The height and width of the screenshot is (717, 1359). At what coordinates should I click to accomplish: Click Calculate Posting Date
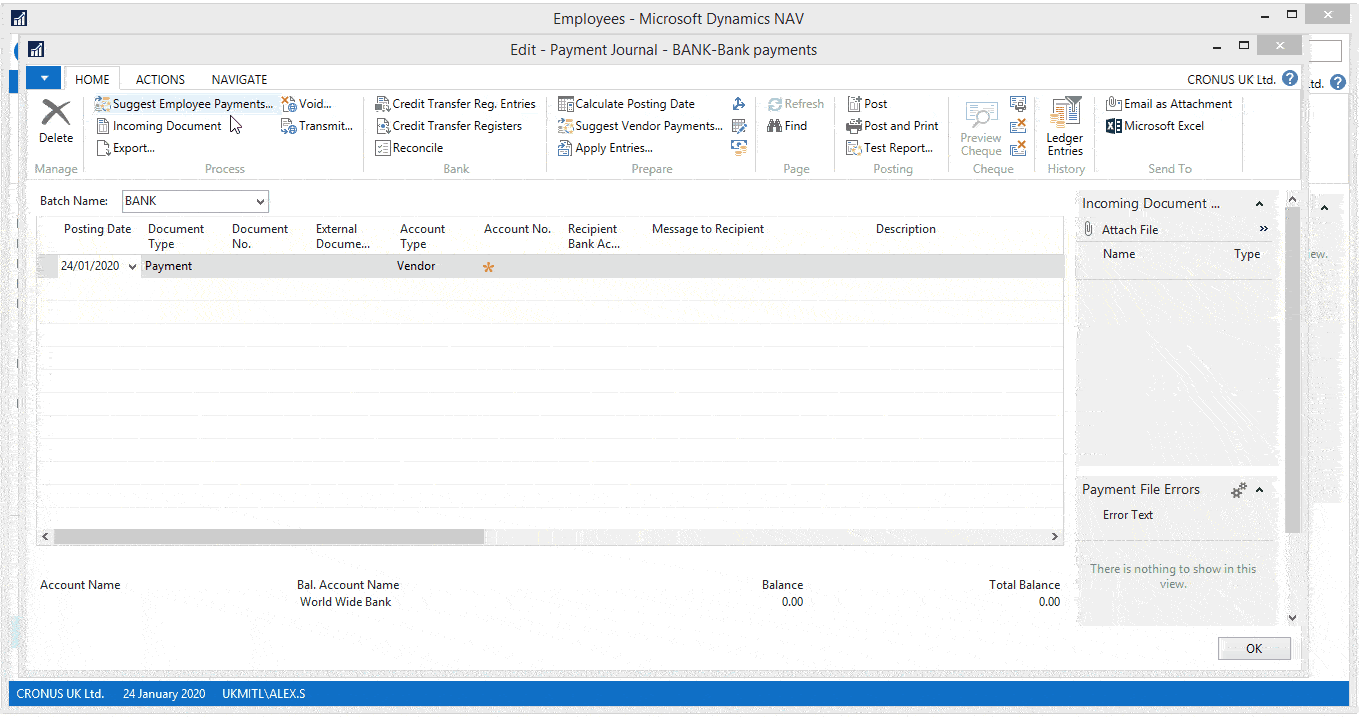click(634, 104)
